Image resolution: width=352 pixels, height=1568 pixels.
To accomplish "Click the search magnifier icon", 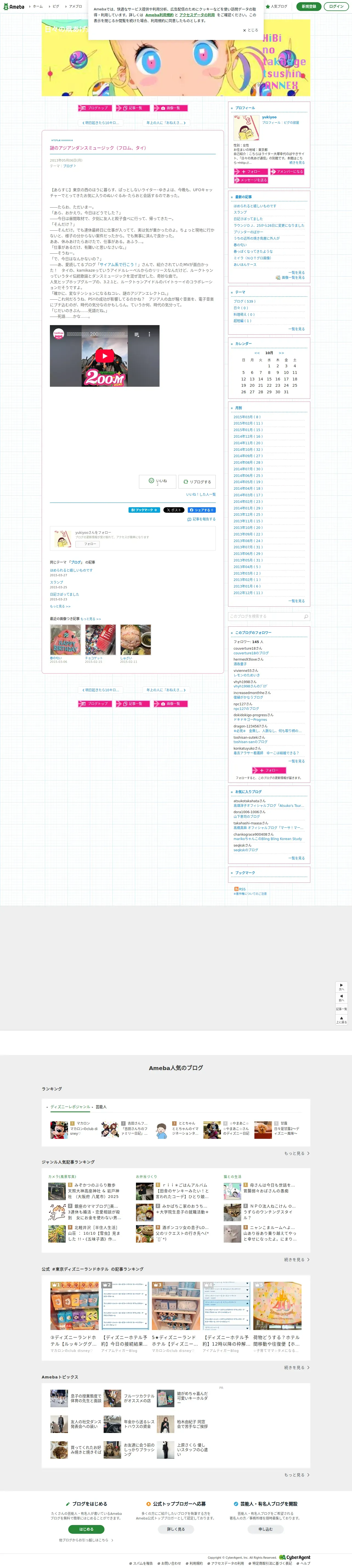I will click(306, 617).
